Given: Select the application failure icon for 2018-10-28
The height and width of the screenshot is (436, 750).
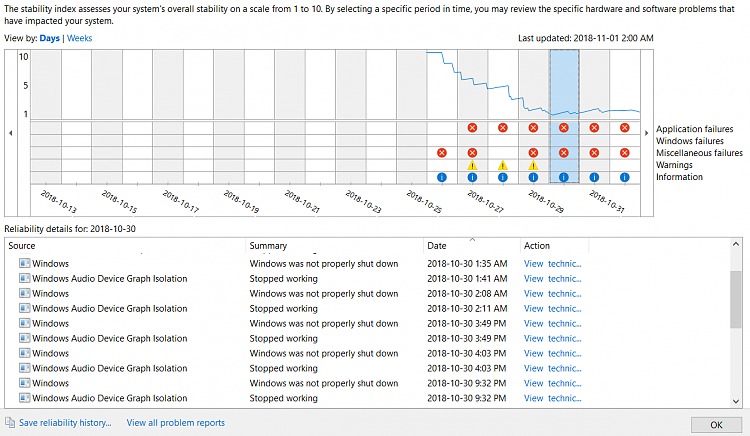Looking at the screenshot, I should (x=503, y=128).
